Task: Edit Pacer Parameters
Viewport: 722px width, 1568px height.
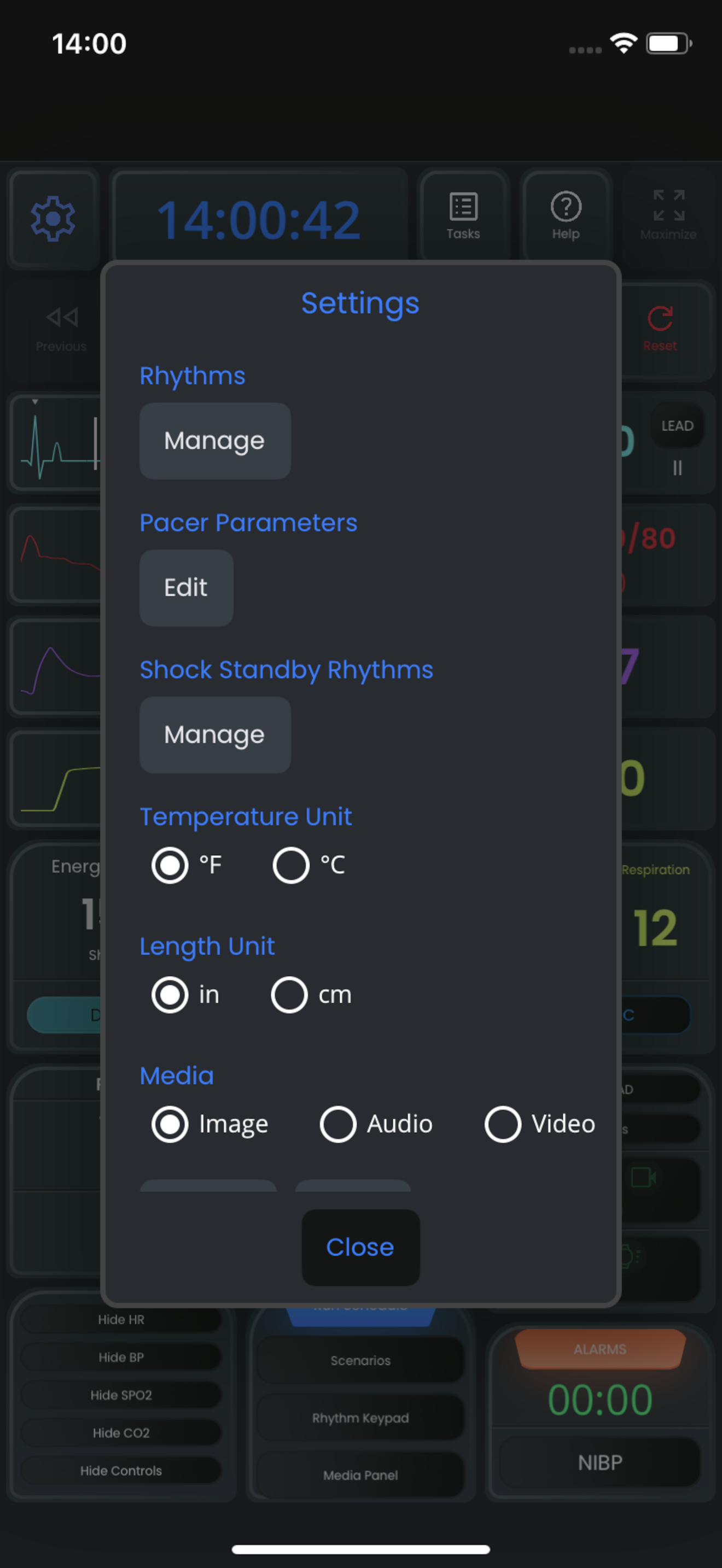Action: pos(187,588)
